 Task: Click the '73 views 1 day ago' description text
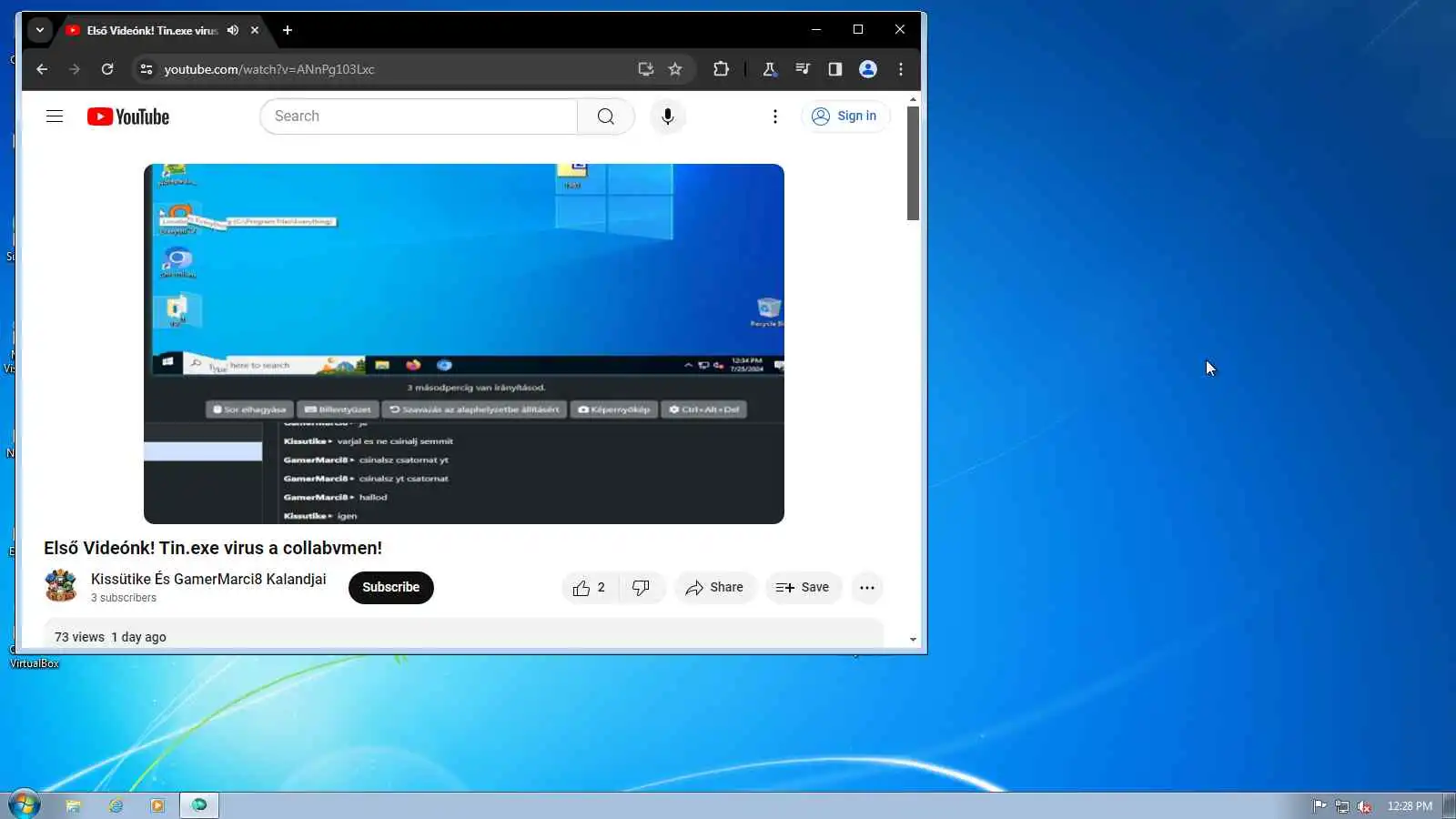coord(110,637)
